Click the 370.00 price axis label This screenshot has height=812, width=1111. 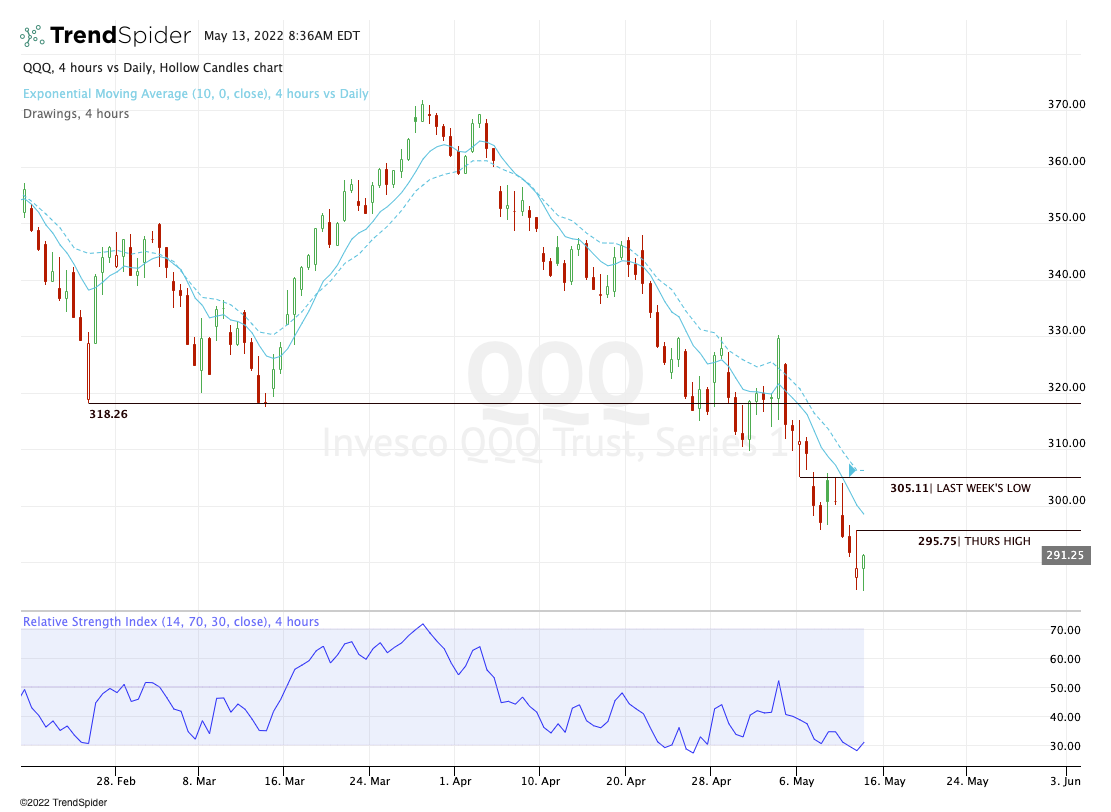point(1066,104)
